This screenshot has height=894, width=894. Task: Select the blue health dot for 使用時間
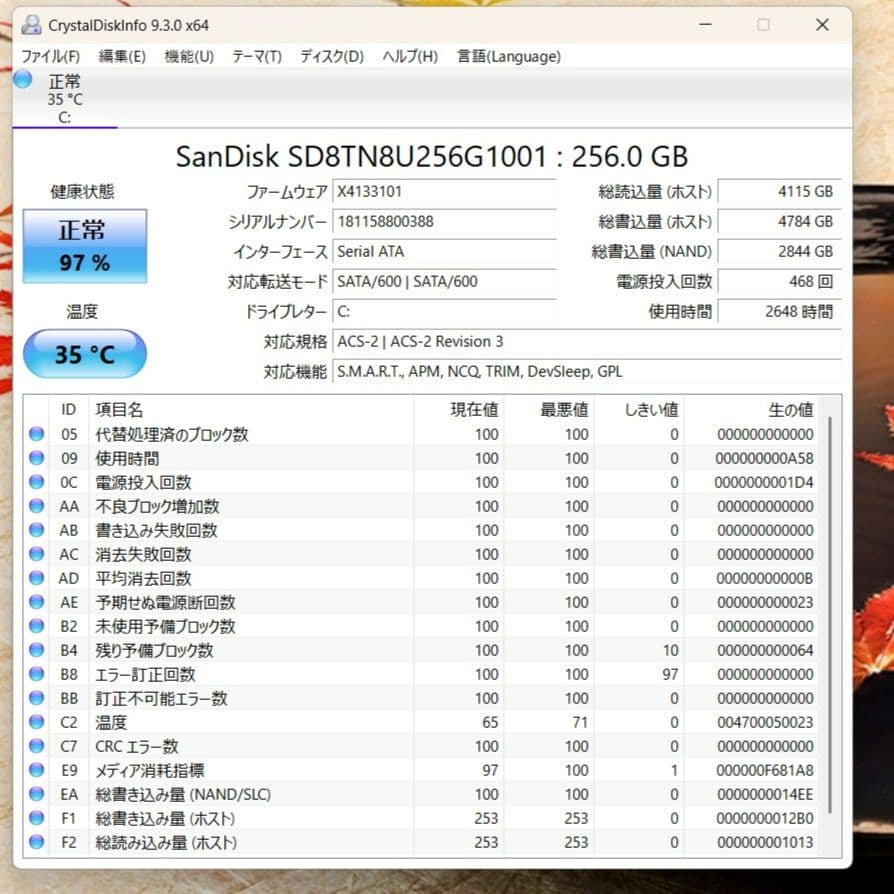click(36, 458)
